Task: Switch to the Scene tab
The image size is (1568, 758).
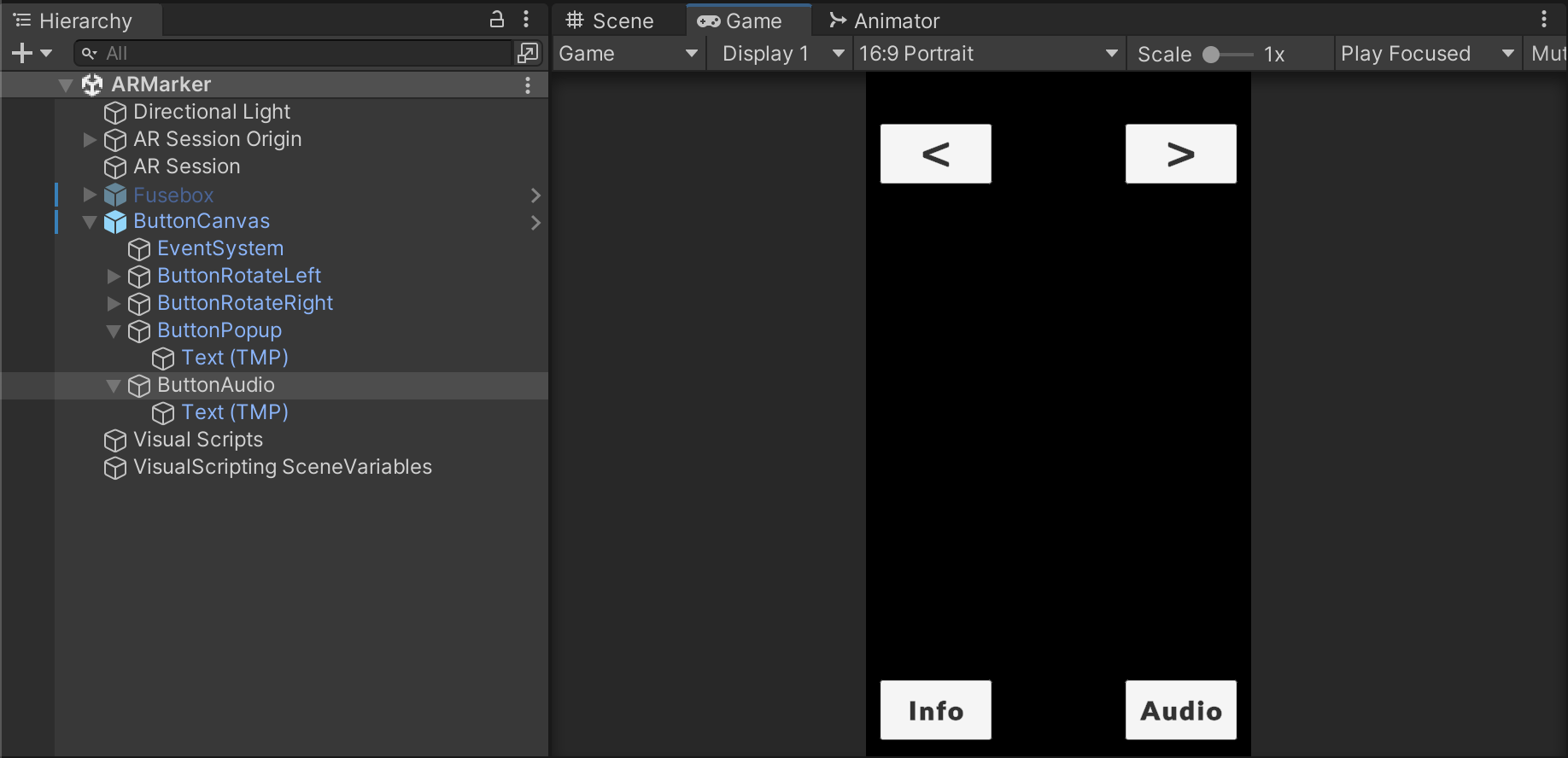Action: click(611, 20)
